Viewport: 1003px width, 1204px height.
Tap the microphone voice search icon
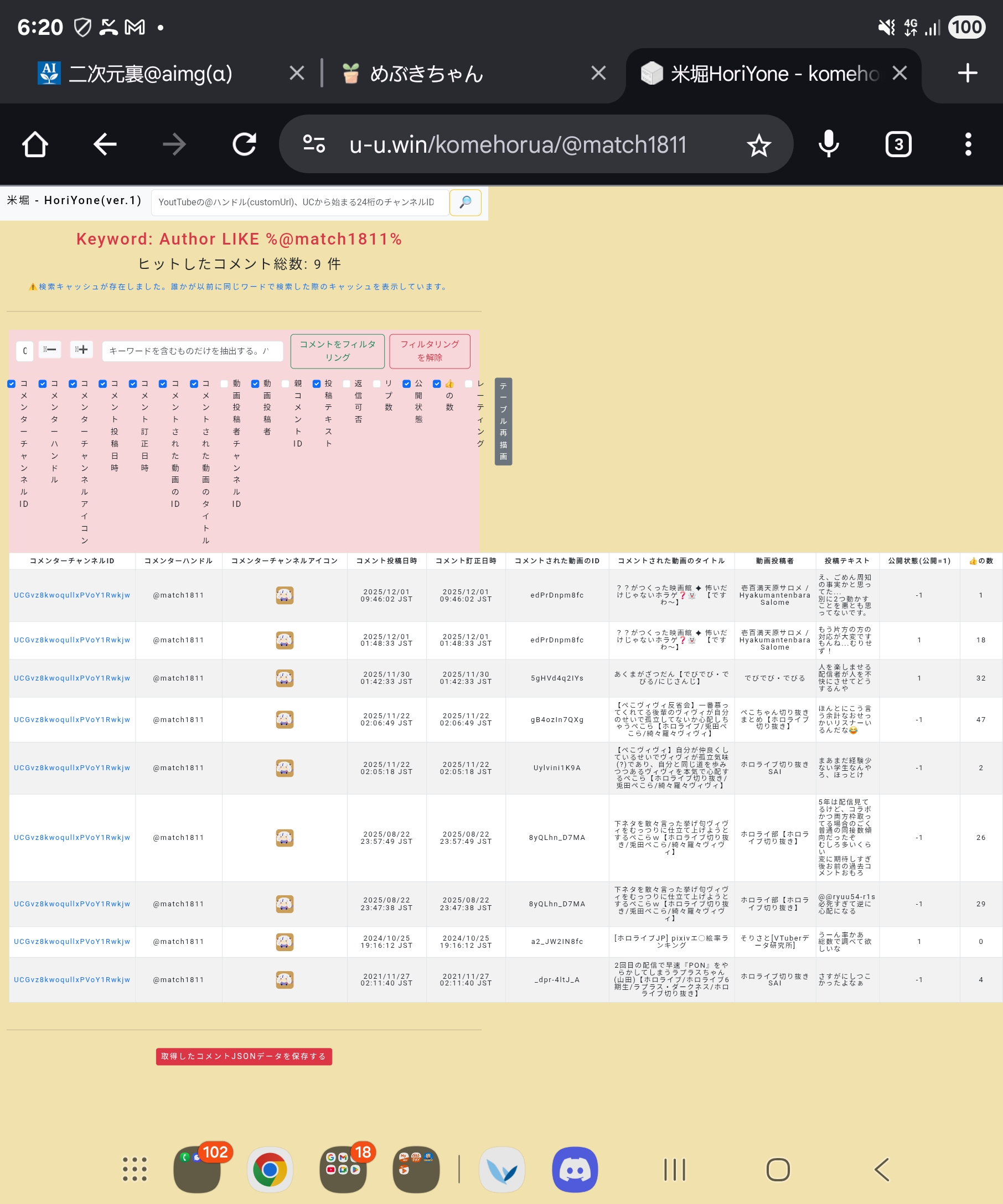click(x=828, y=144)
